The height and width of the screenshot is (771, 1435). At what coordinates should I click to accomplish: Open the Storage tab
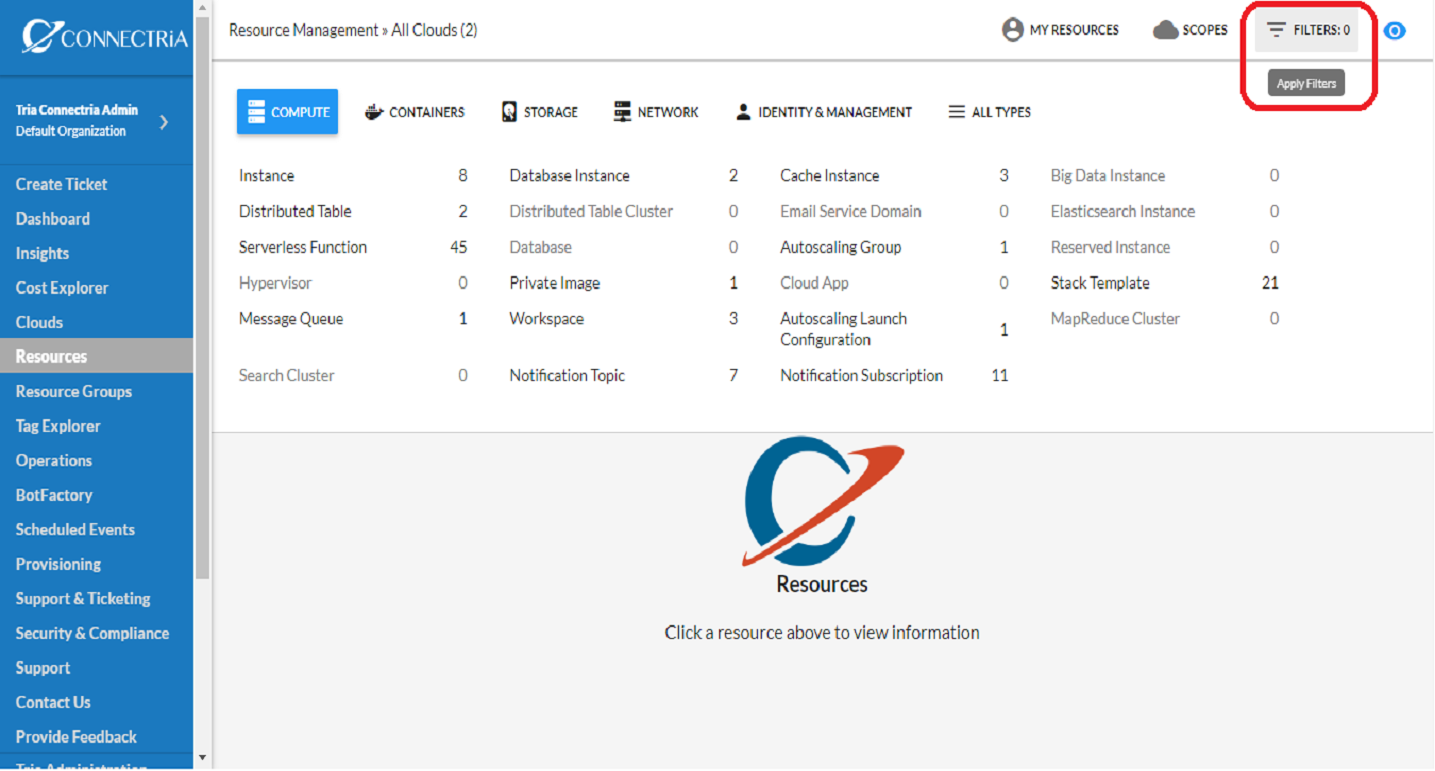[540, 112]
